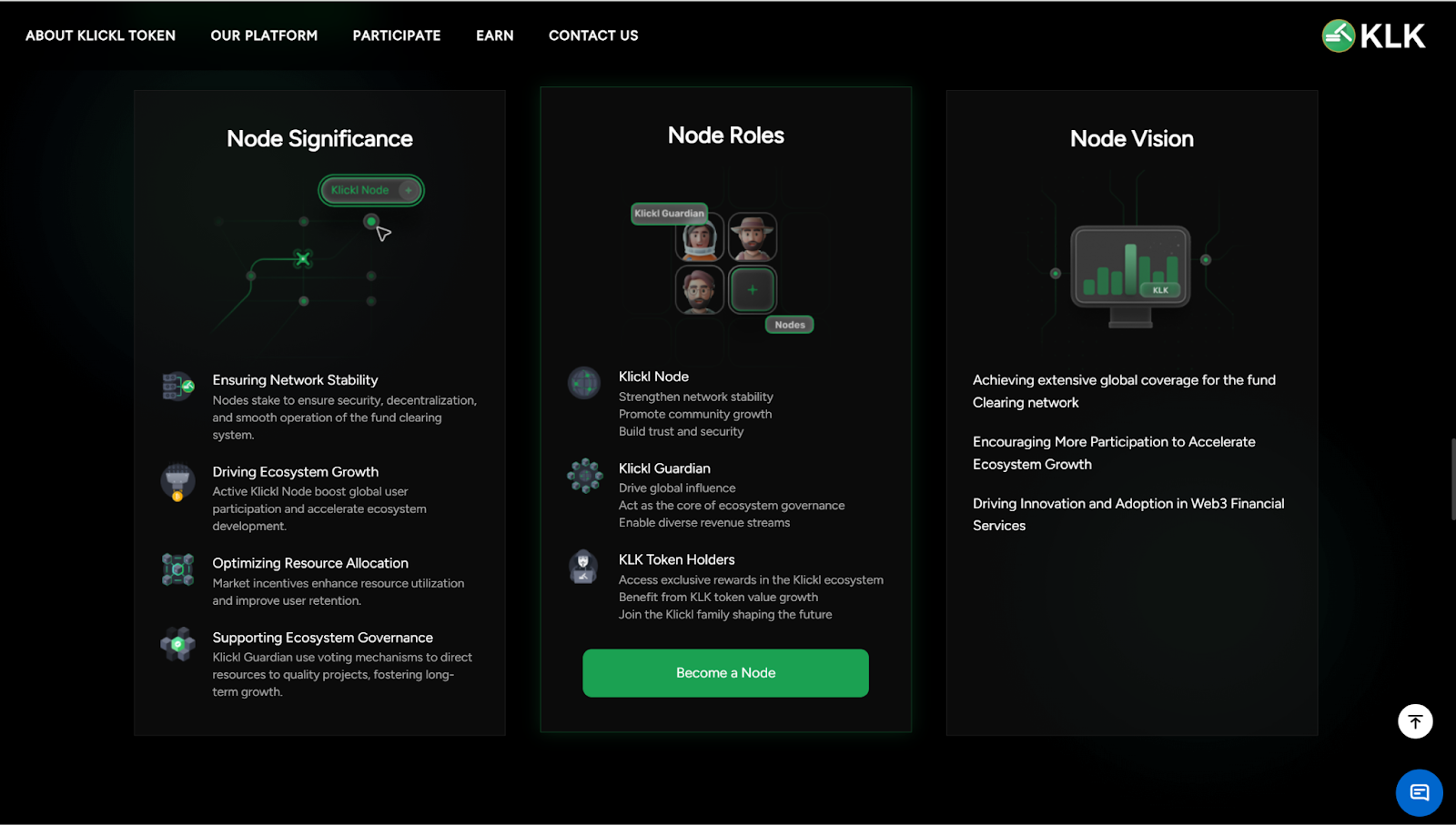Click the Klickl Guardian network icon

[x=585, y=476]
